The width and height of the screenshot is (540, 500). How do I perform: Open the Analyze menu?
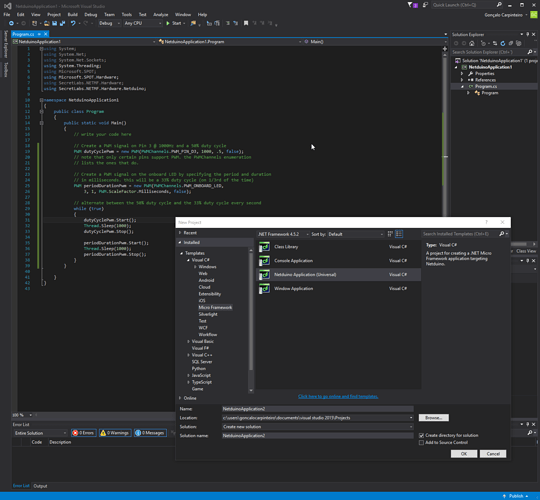pyautogui.click(x=160, y=14)
